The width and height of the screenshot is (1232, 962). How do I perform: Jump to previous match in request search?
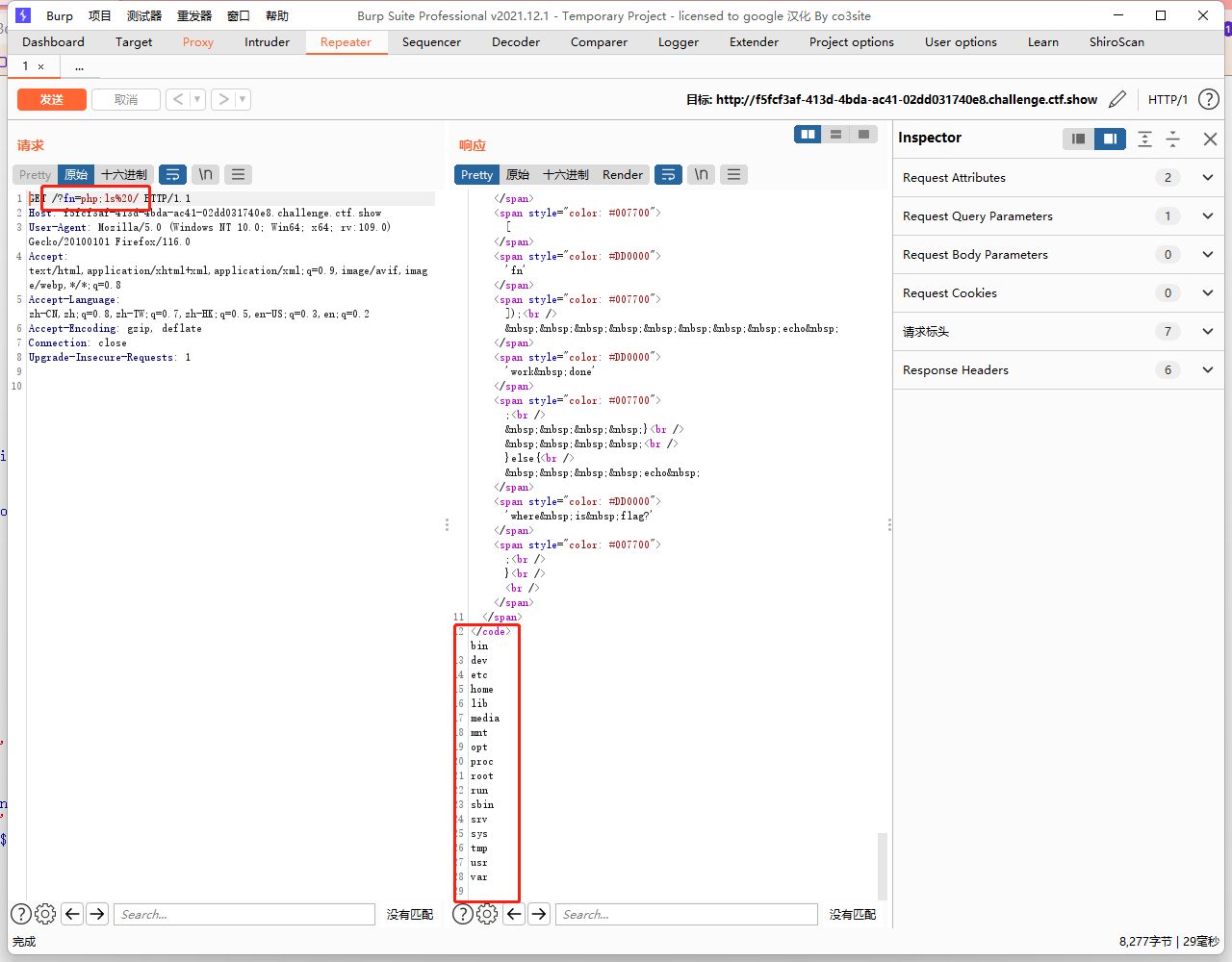coord(72,914)
